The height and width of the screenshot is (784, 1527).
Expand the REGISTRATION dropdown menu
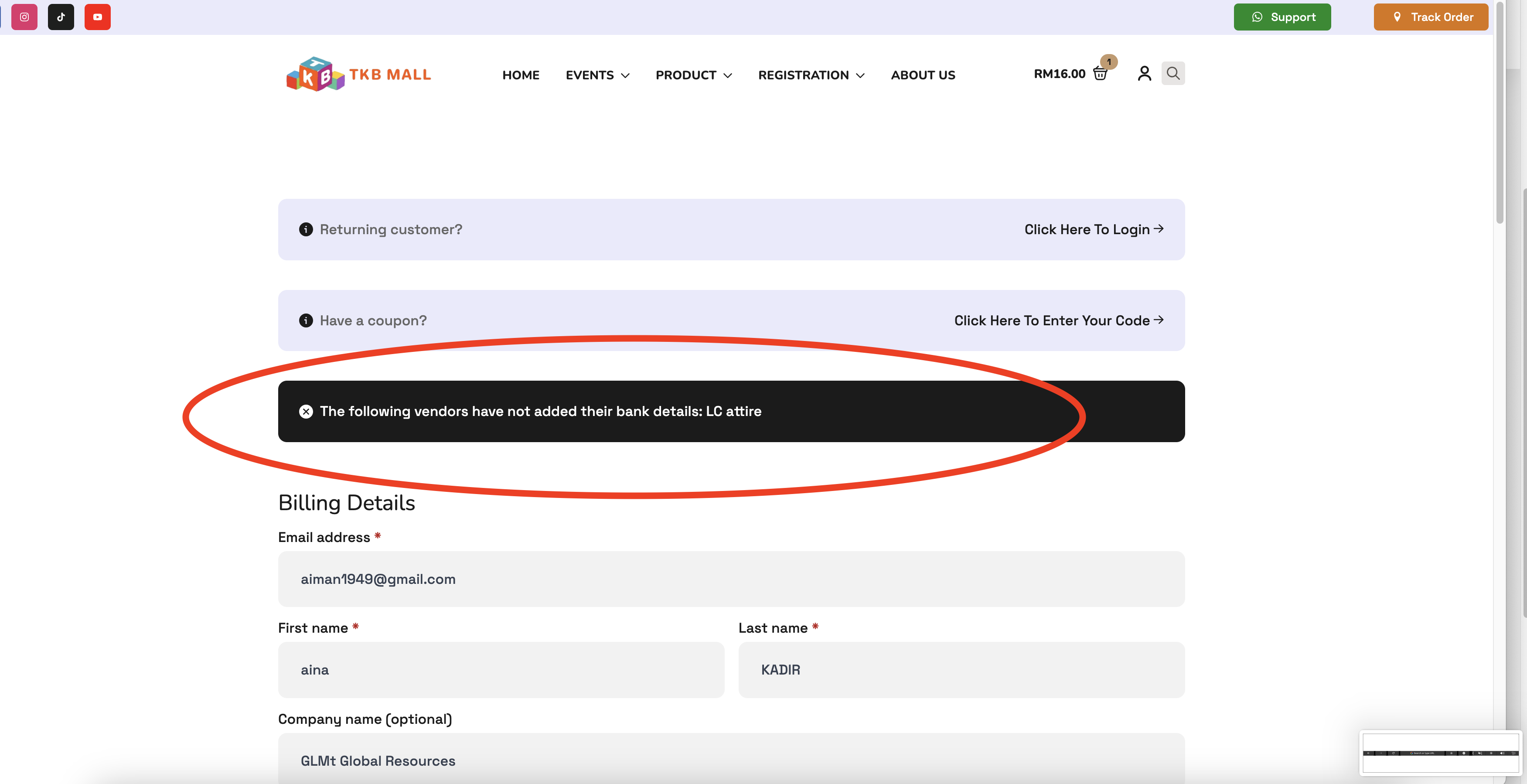tap(811, 75)
